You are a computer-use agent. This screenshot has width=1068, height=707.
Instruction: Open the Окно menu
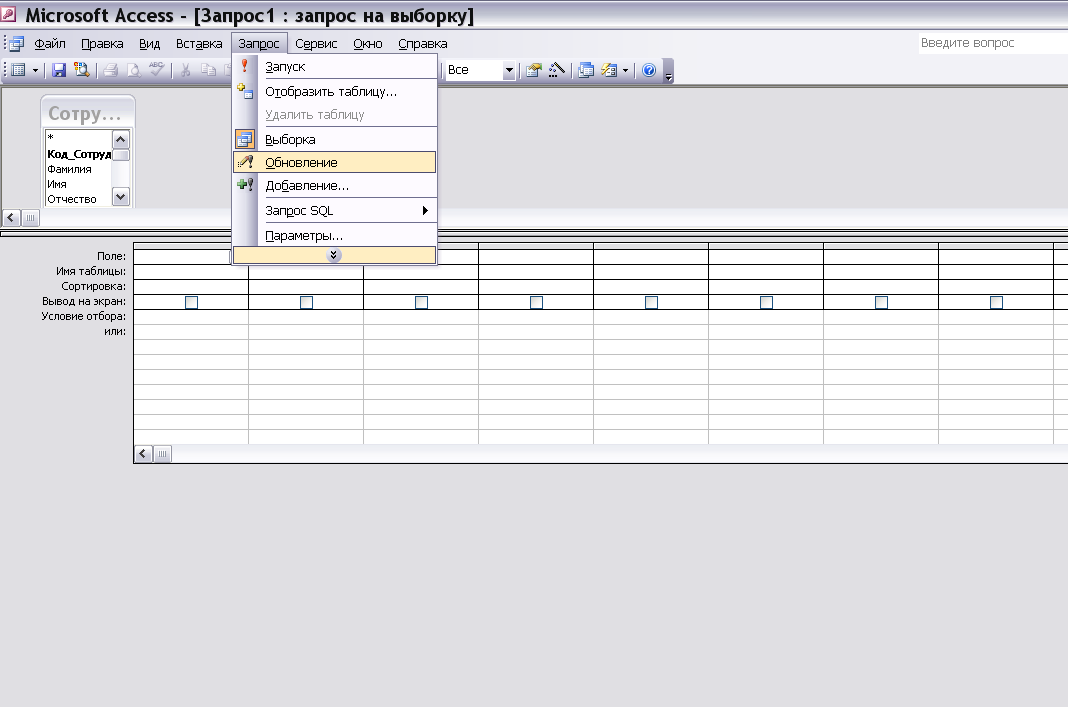pyautogui.click(x=368, y=44)
